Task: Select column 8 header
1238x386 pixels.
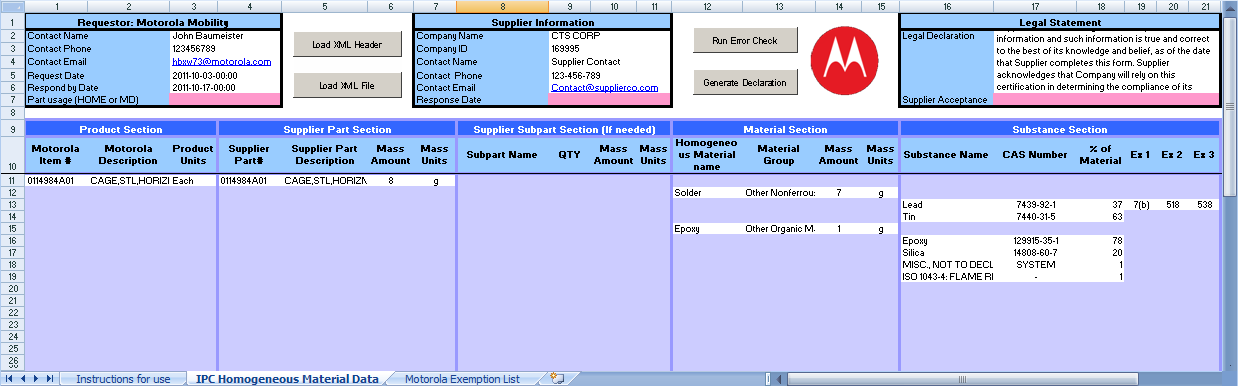Action: pos(502,6)
